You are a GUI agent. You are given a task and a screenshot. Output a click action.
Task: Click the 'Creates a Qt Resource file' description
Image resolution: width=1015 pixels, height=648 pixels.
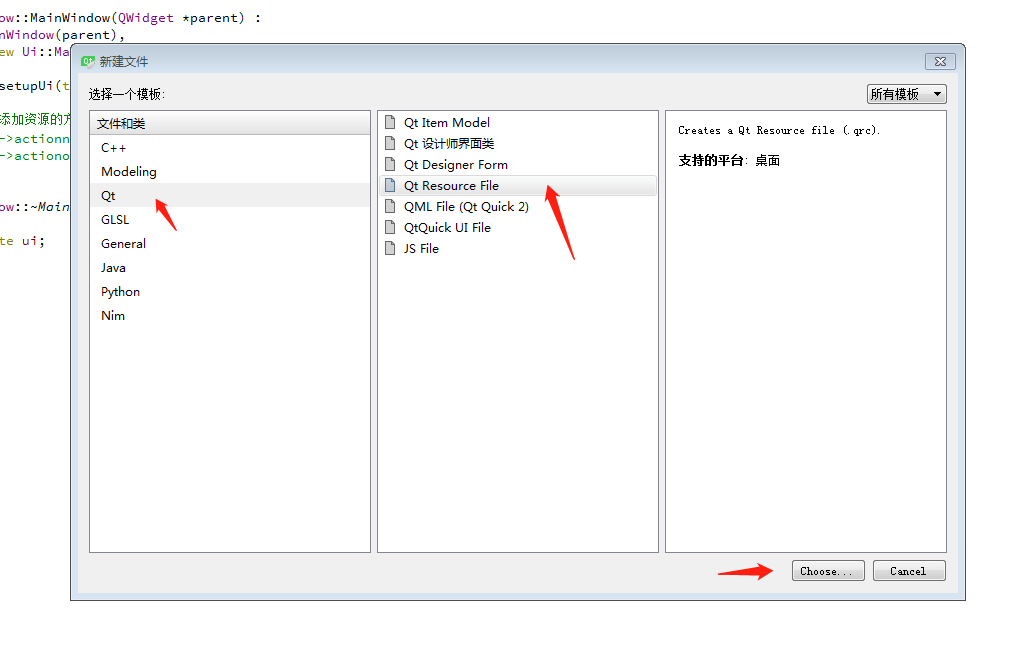779,130
